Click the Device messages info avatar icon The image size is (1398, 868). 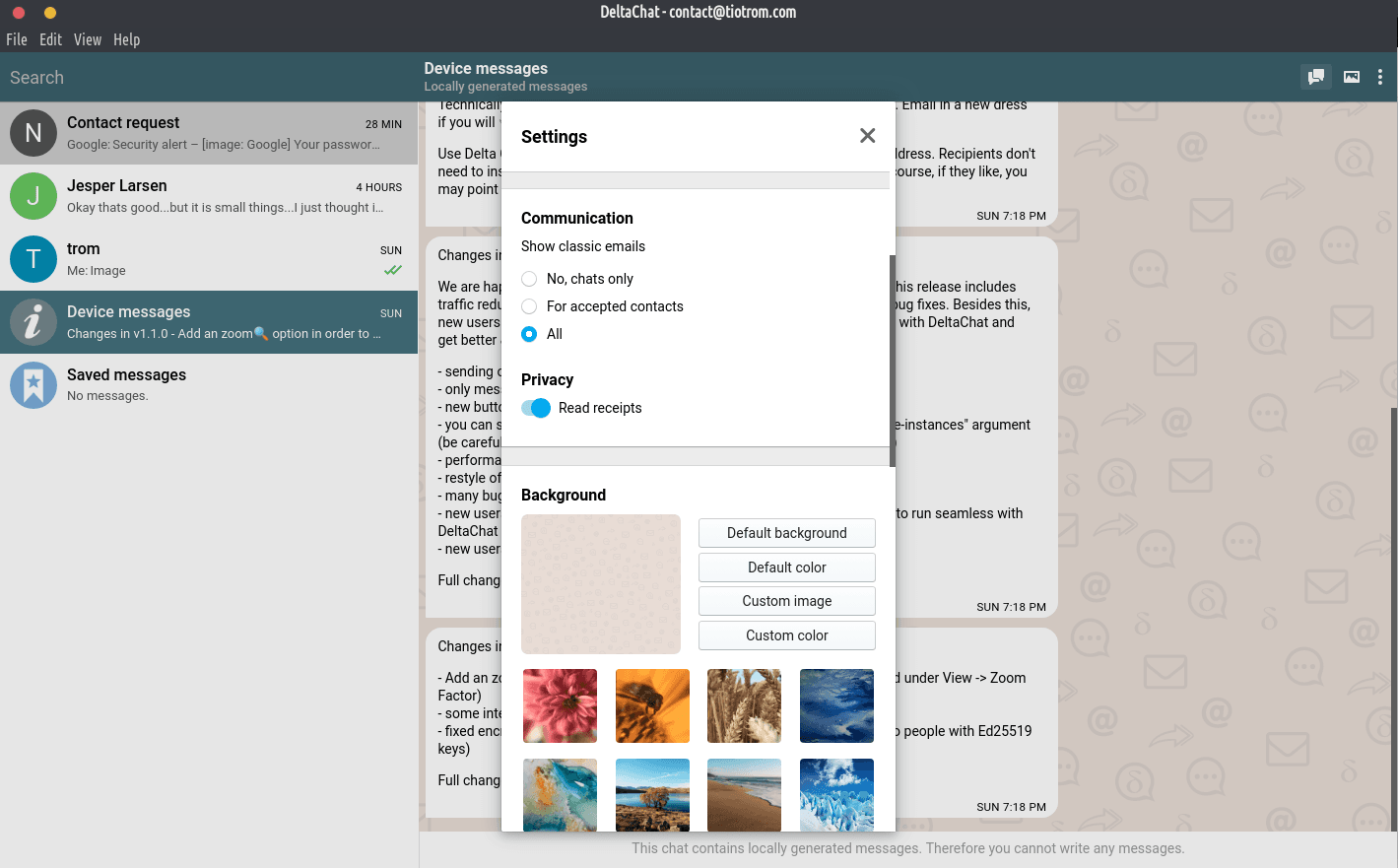pos(33,322)
